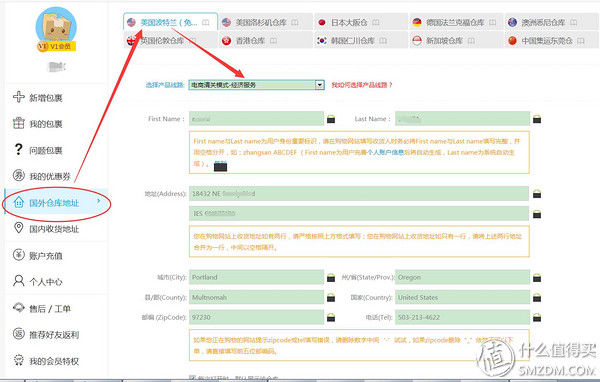
Task: Open 个人中心 via its person icon
Action: pos(18,281)
